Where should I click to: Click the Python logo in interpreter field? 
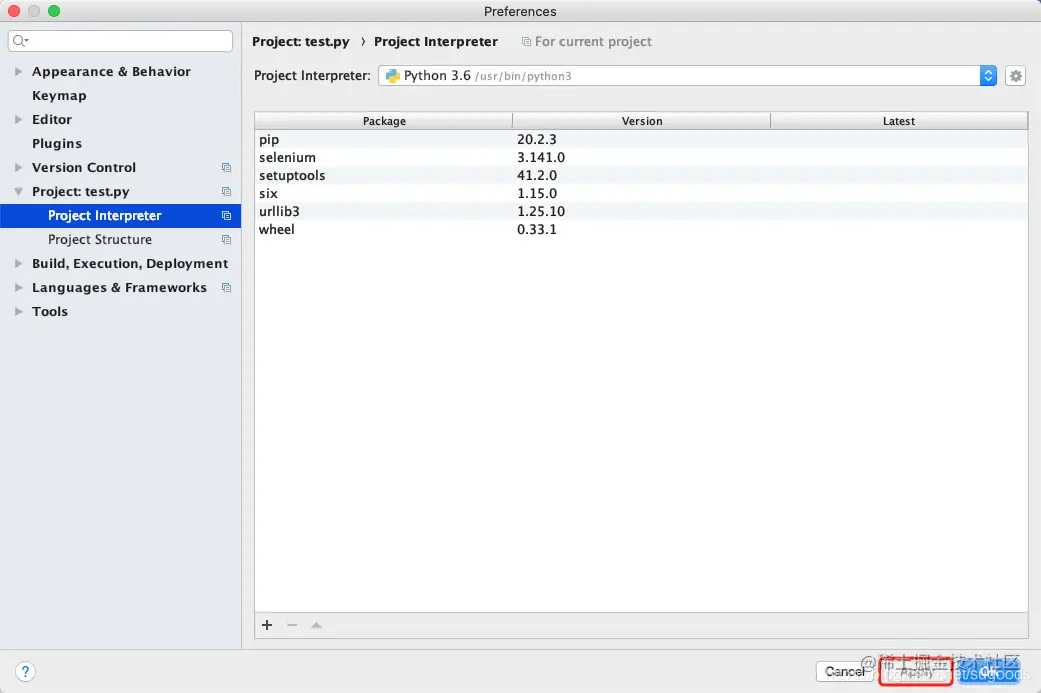(392, 76)
